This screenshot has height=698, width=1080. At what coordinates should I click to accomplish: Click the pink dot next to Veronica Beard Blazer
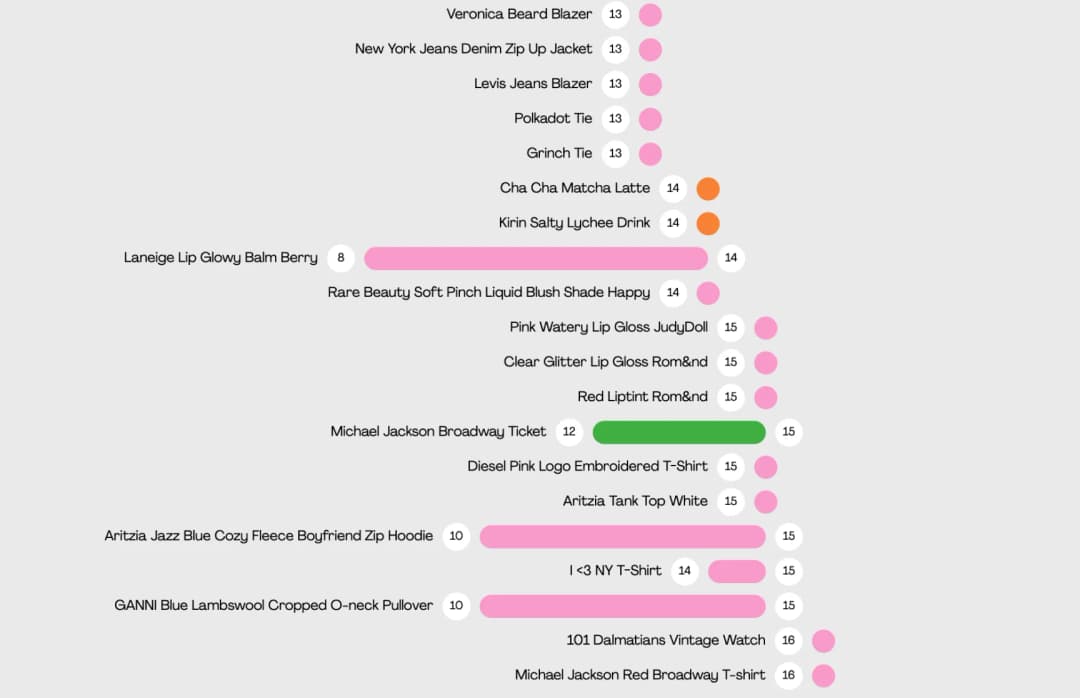(x=650, y=14)
